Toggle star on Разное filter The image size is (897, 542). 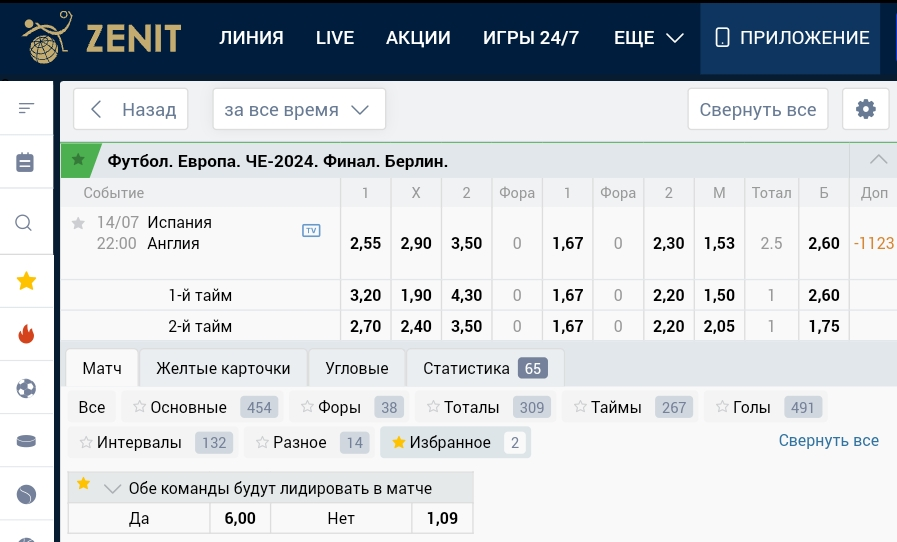click(x=262, y=442)
